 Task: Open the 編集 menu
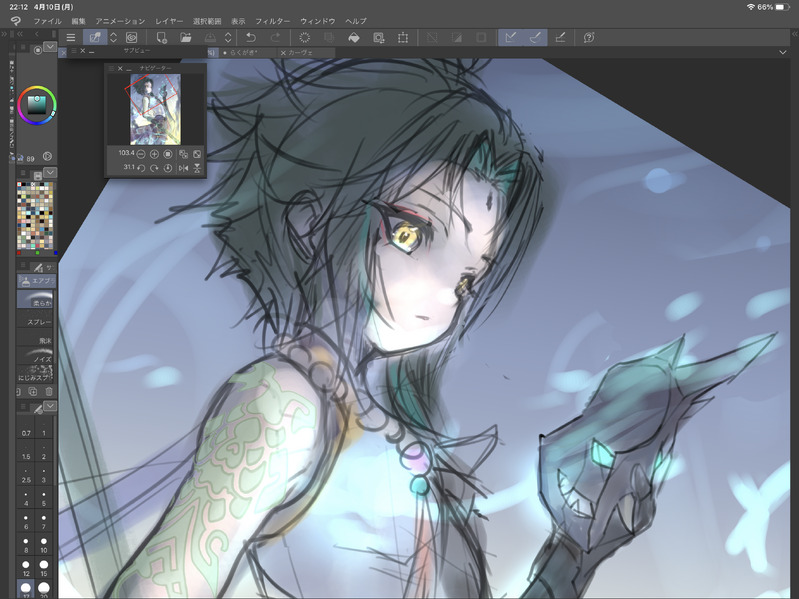tap(78, 21)
